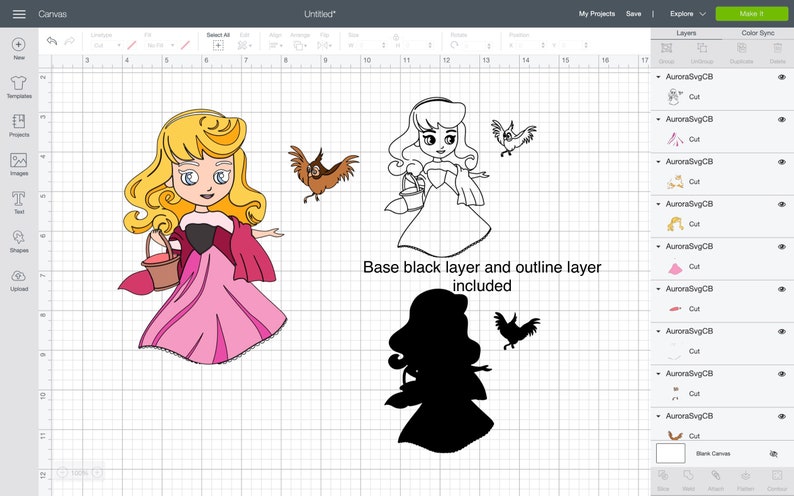The image size is (794, 496).
Task: Click the Weld tool icon
Action: [688, 475]
